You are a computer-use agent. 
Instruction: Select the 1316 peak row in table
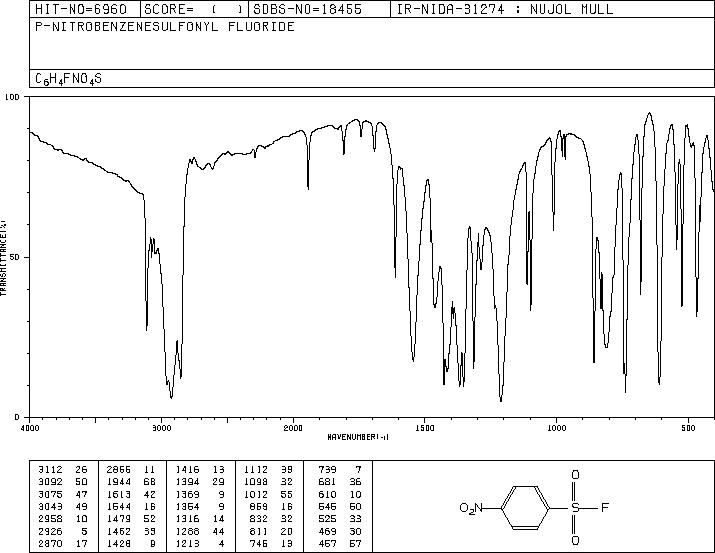coord(200,519)
